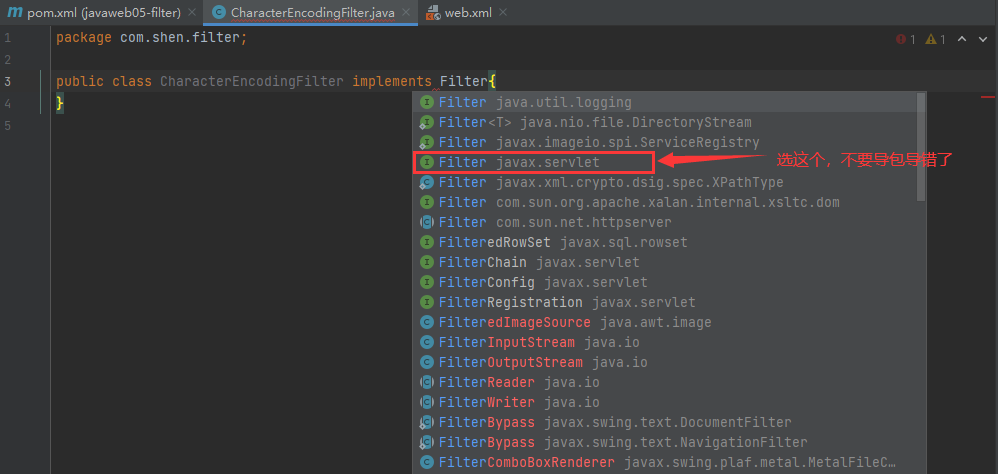This screenshot has width=998, height=474.
Task: Place cursor on package com.shen.filter line
Action: pos(151,38)
